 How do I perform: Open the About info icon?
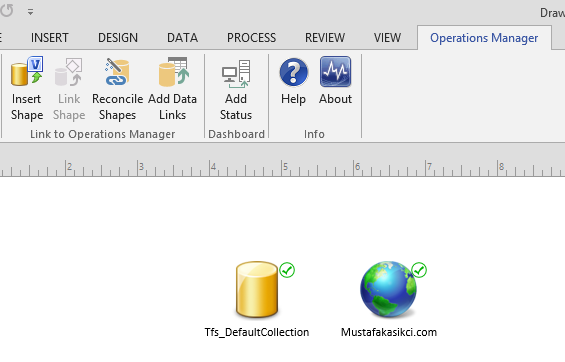(x=335, y=72)
